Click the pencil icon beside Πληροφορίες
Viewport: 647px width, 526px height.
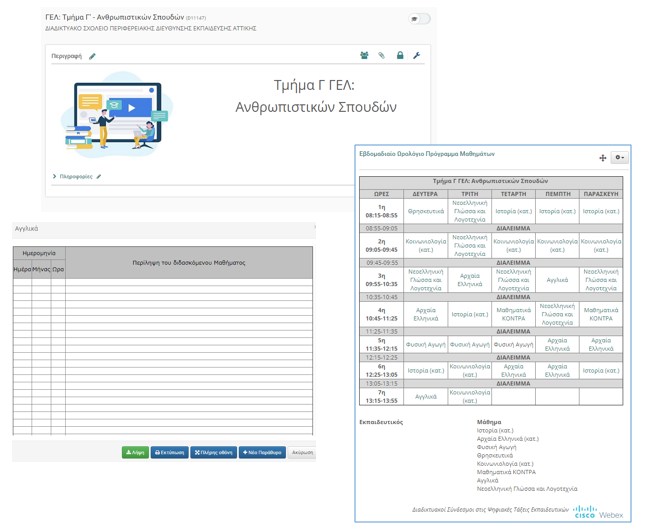coord(99,177)
